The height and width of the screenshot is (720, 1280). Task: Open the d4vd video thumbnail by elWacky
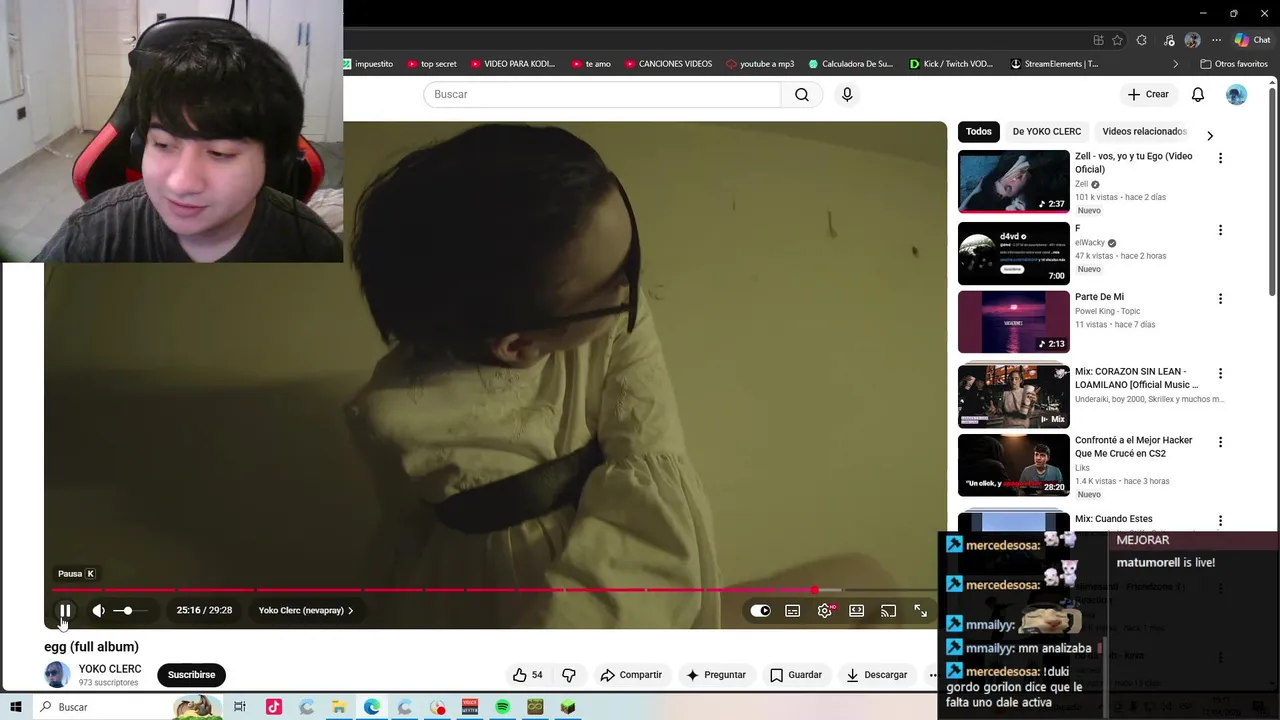1014,253
